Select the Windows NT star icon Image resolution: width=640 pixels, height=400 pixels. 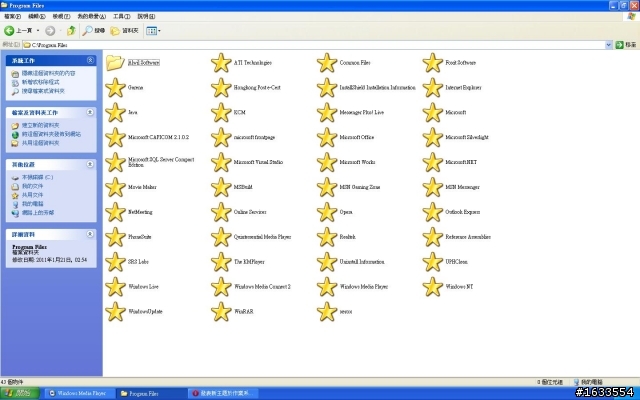pos(433,287)
